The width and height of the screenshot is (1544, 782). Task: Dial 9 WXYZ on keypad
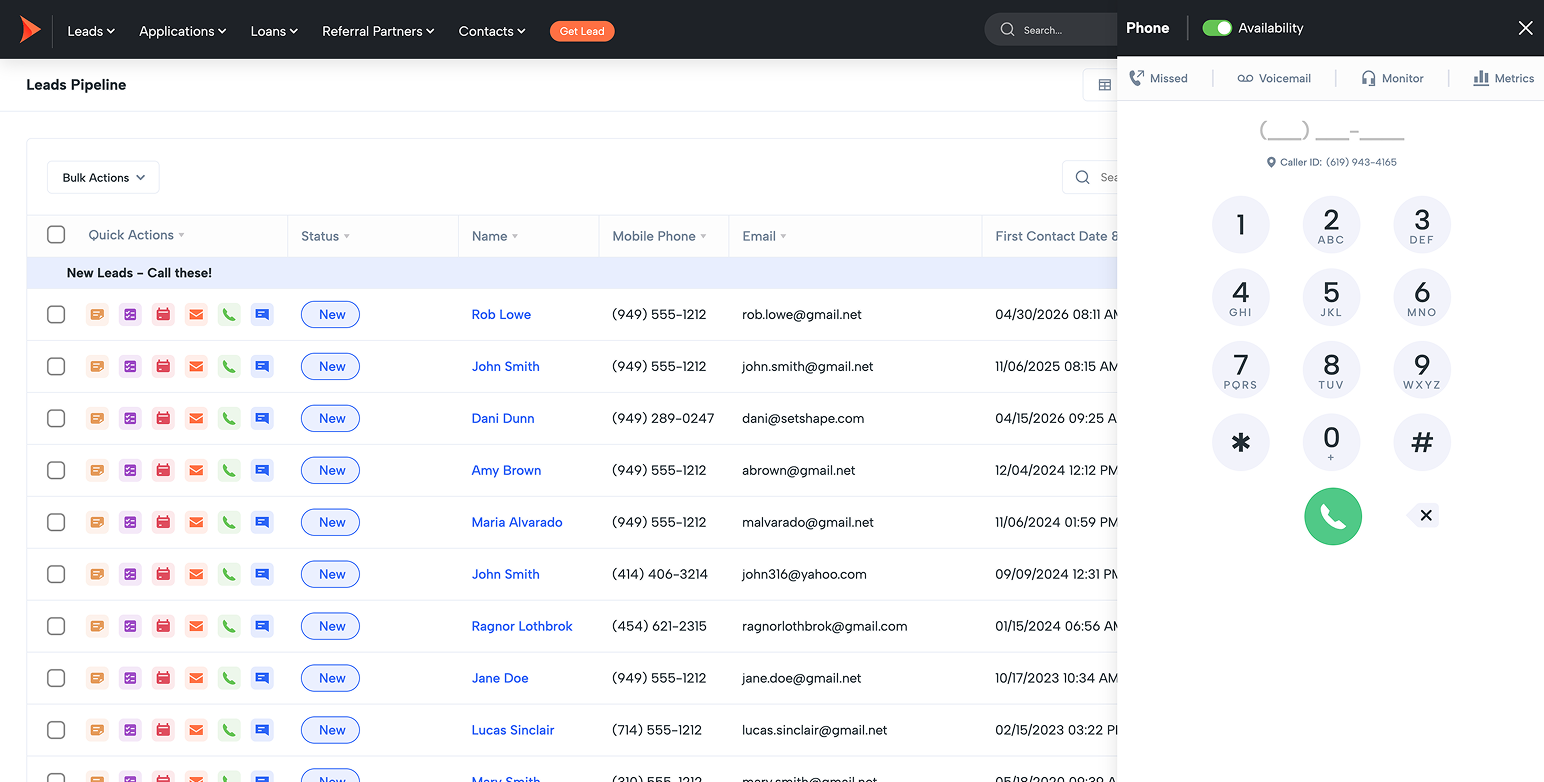(x=1422, y=370)
